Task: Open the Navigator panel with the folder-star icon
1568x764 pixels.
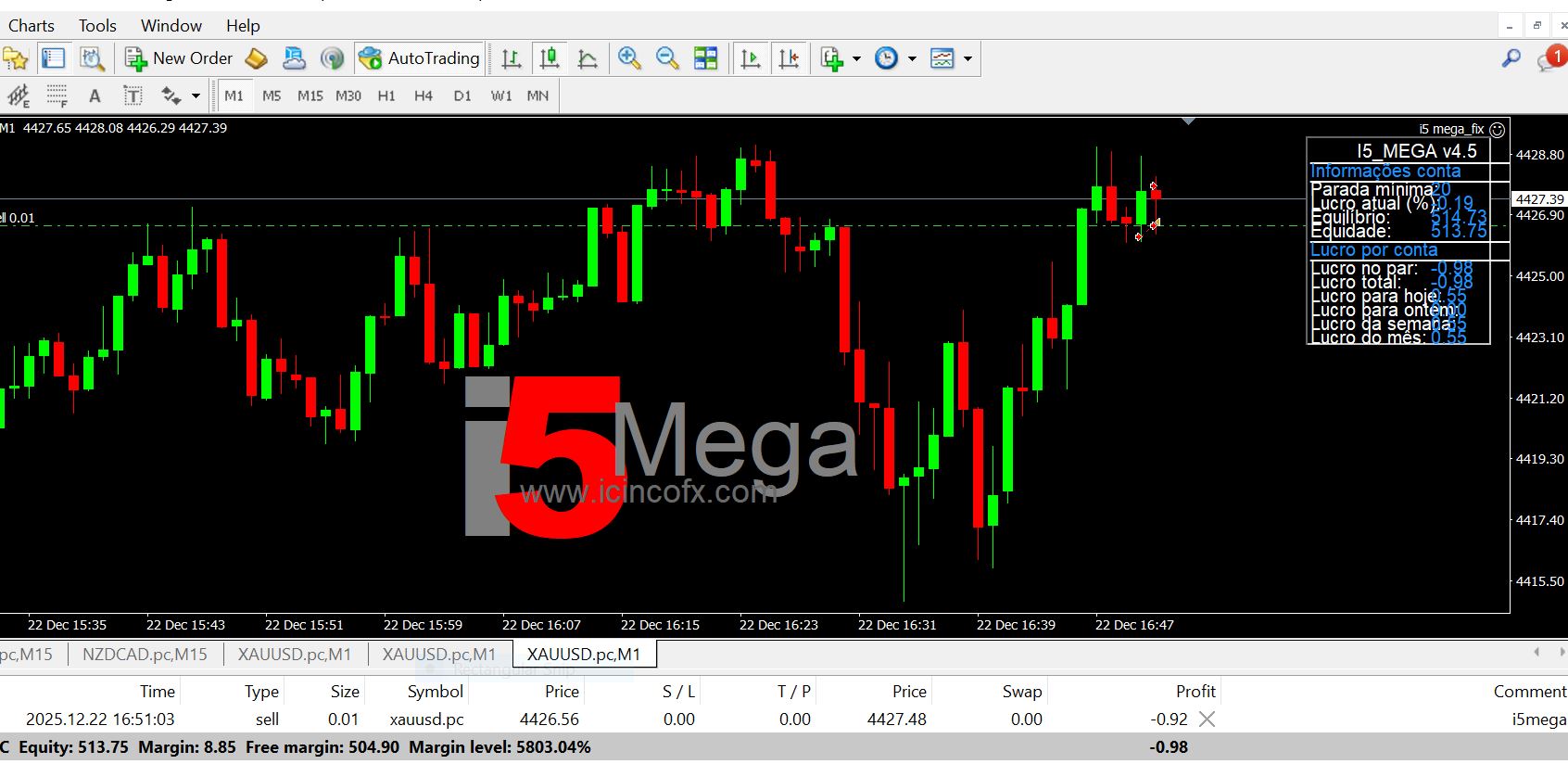Action: point(16,58)
